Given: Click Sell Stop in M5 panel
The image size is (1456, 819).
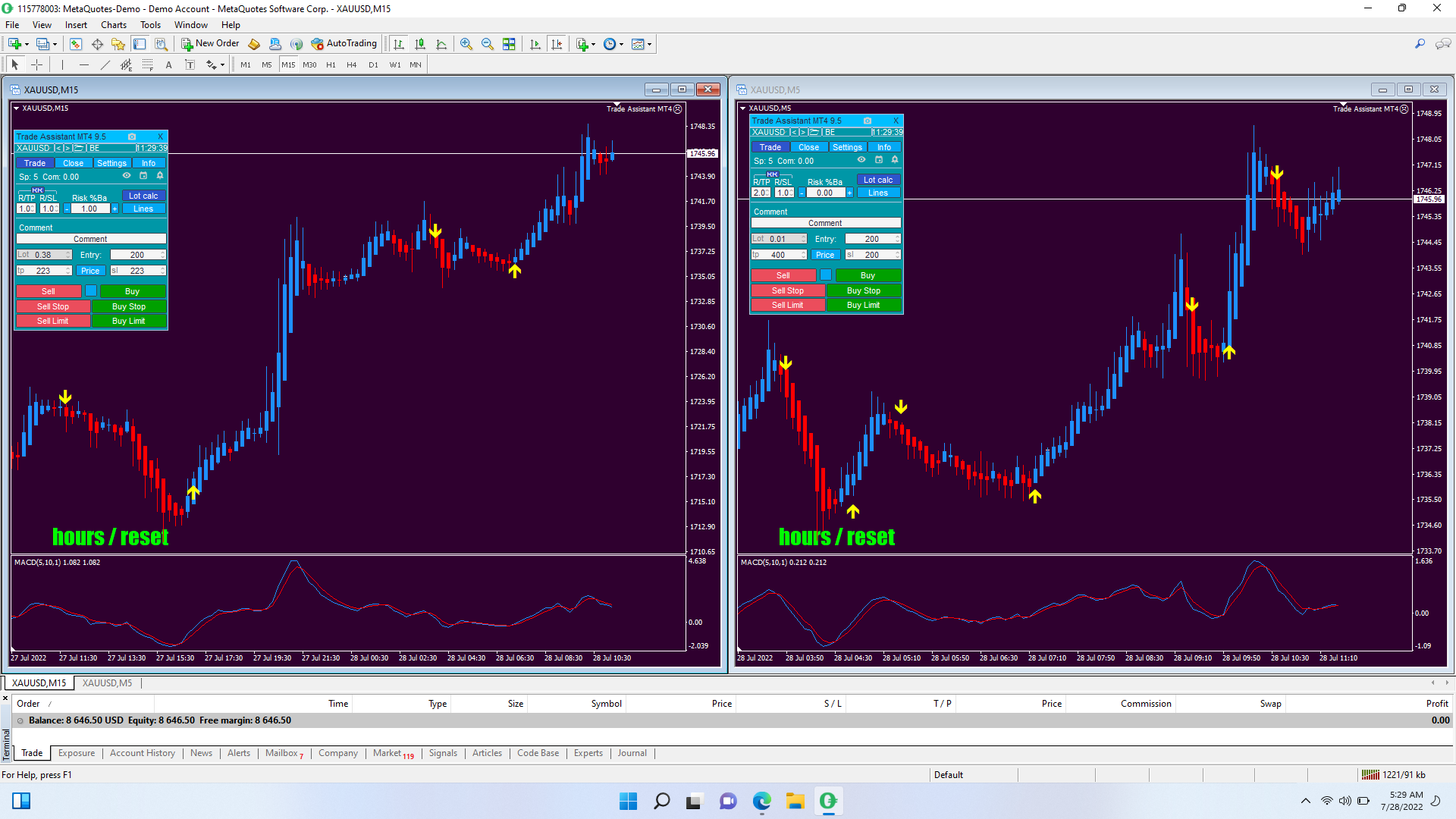Looking at the screenshot, I should coord(787,290).
